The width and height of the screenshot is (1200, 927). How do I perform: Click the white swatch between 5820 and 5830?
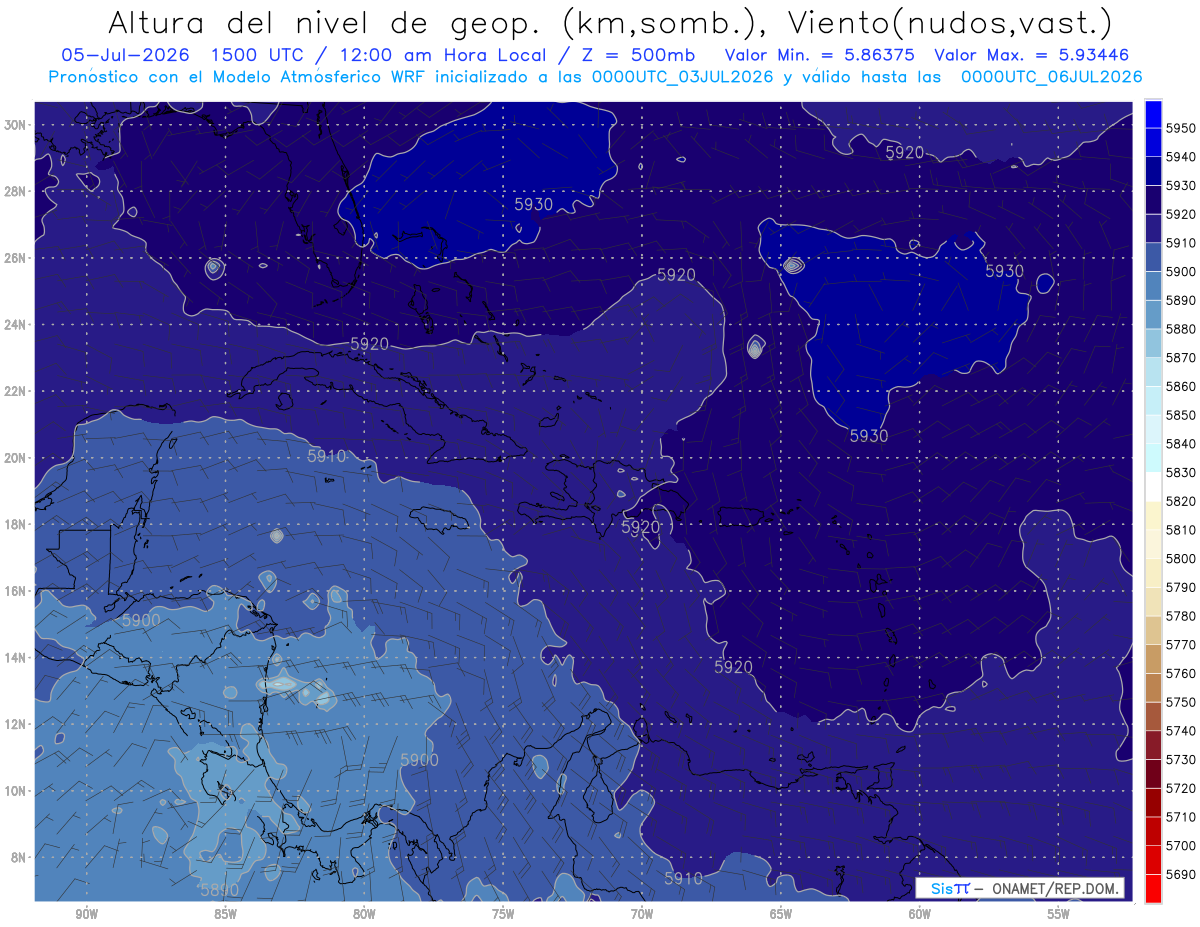pyautogui.click(x=1153, y=486)
